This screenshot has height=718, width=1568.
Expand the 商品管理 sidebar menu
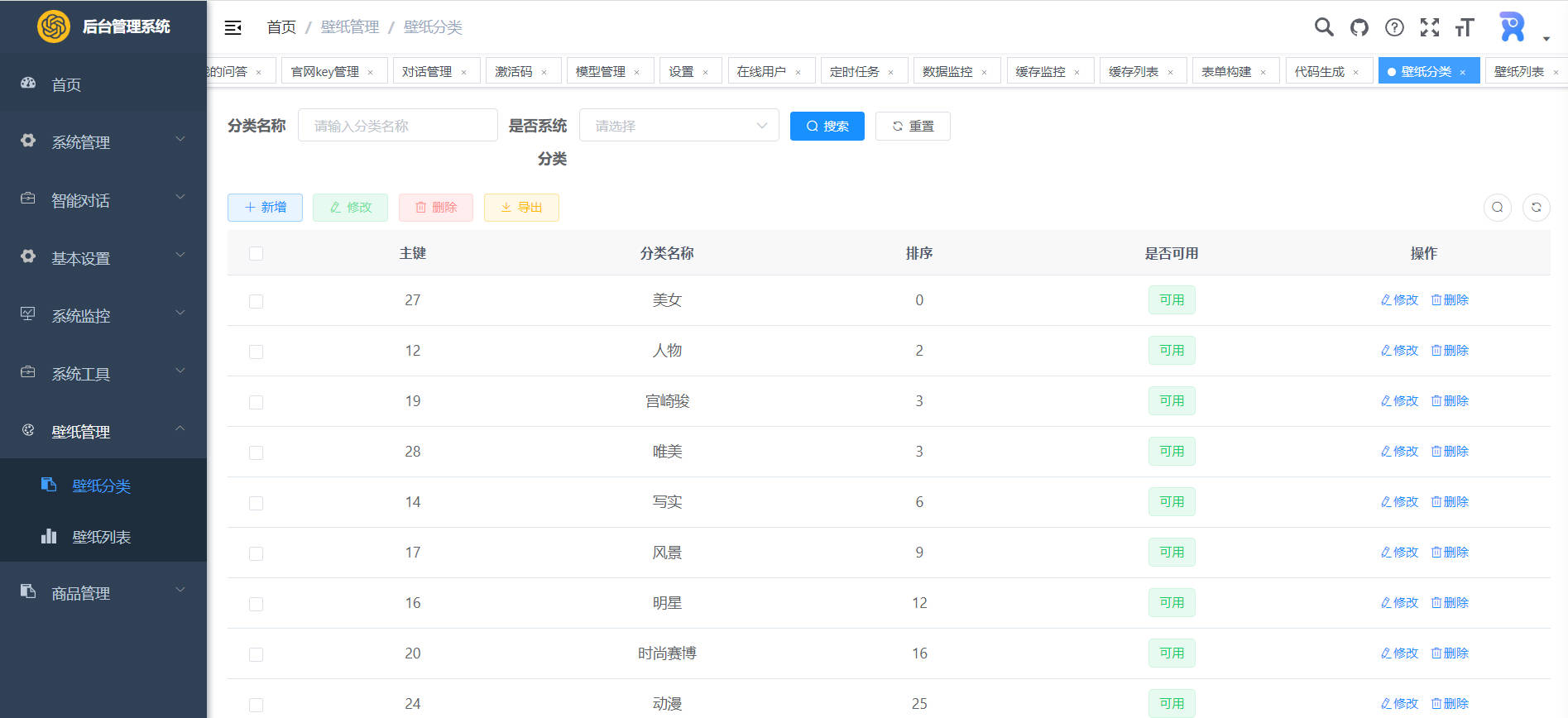point(103,593)
